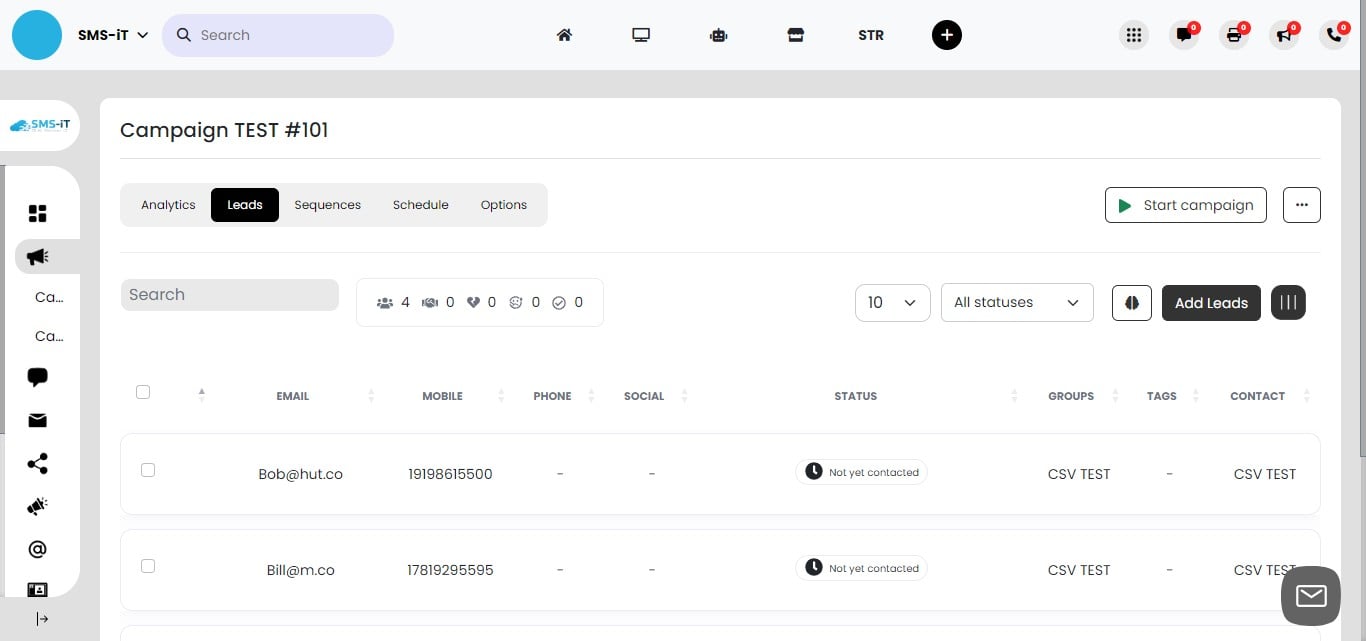This screenshot has width=1366, height=641.
Task: Check the checkbox beside Bill@m.co row
Action: [148, 565]
